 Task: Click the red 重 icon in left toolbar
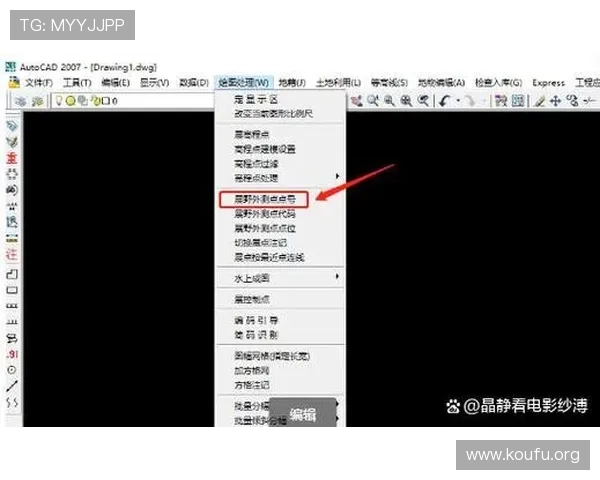click(x=12, y=158)
